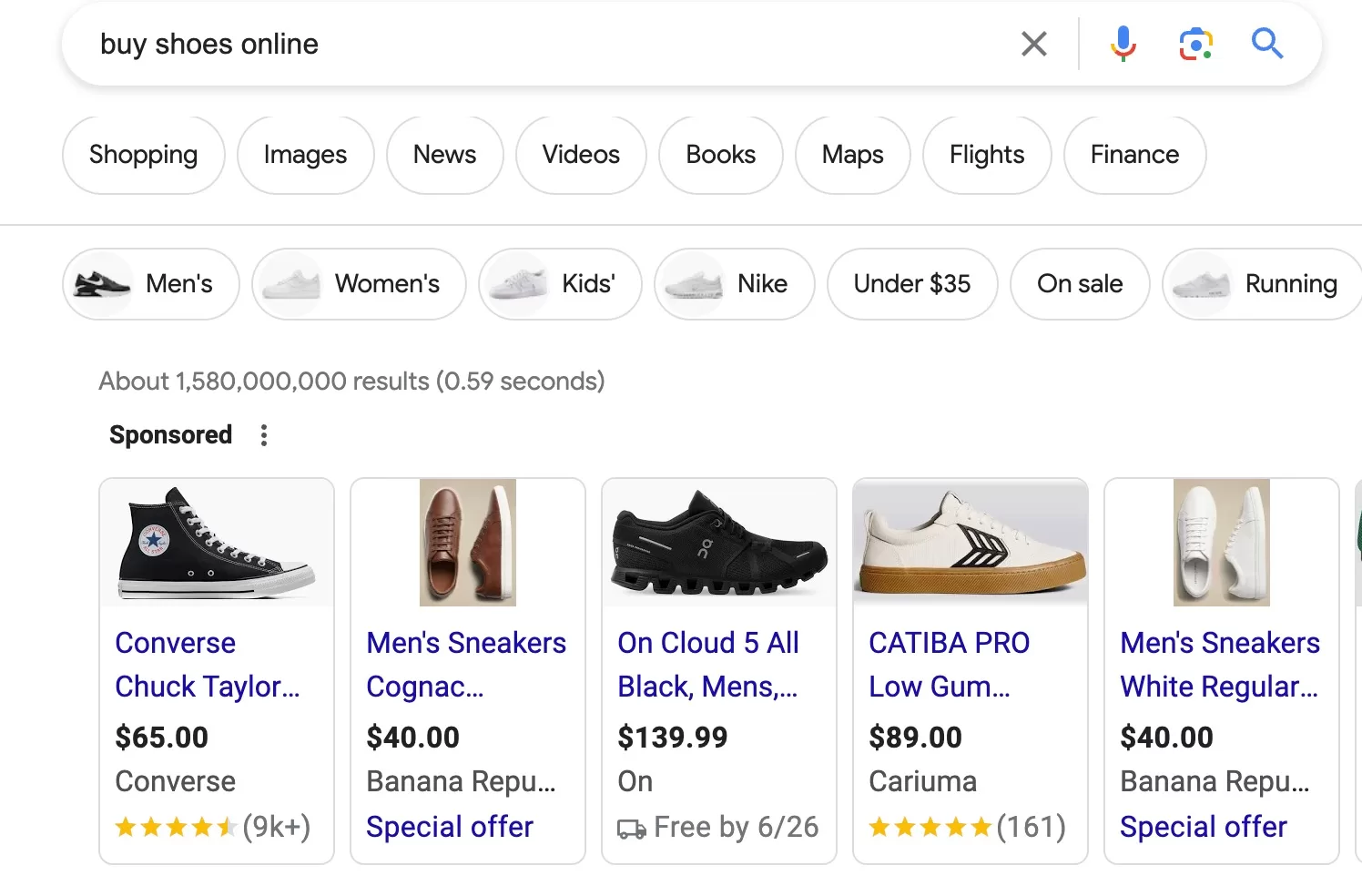This screenshot has height=896, width=1362.
Task: Click Special offer under the cognac sneakers
Action: [450, 827]
